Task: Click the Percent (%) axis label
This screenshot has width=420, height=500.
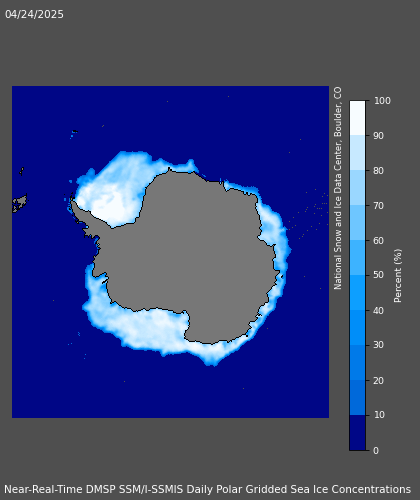Action: 398,276
